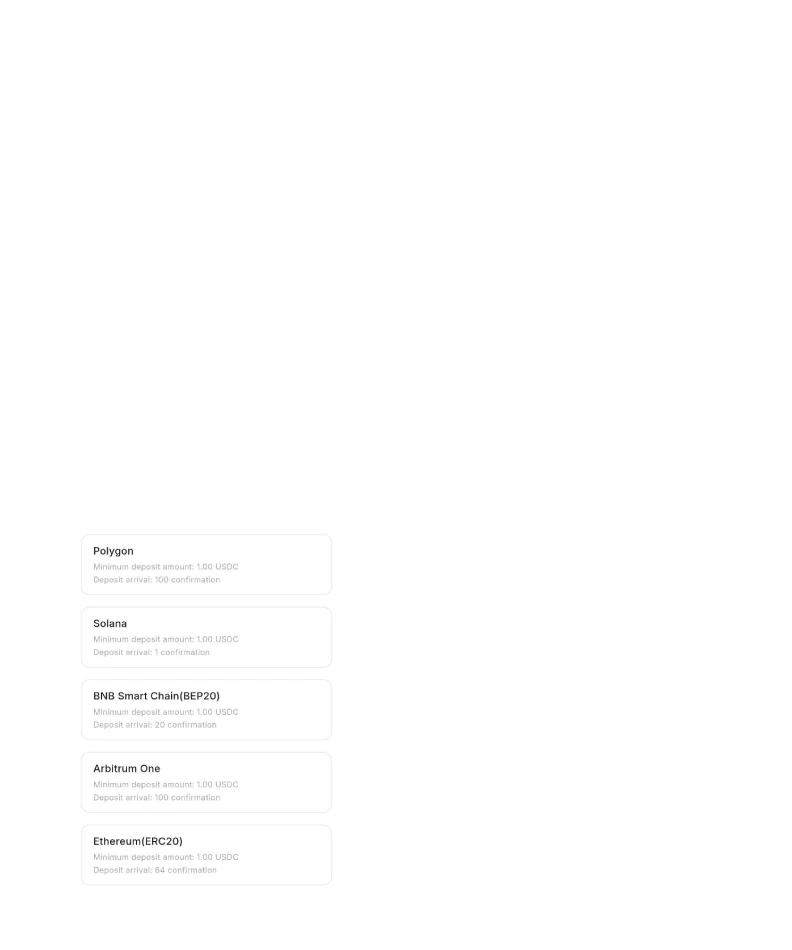Image resolution: width=792 pixels, height=950 pixels.
Task: Click BNB Smart Chain minimum deposit line
Action: point(165,712)
